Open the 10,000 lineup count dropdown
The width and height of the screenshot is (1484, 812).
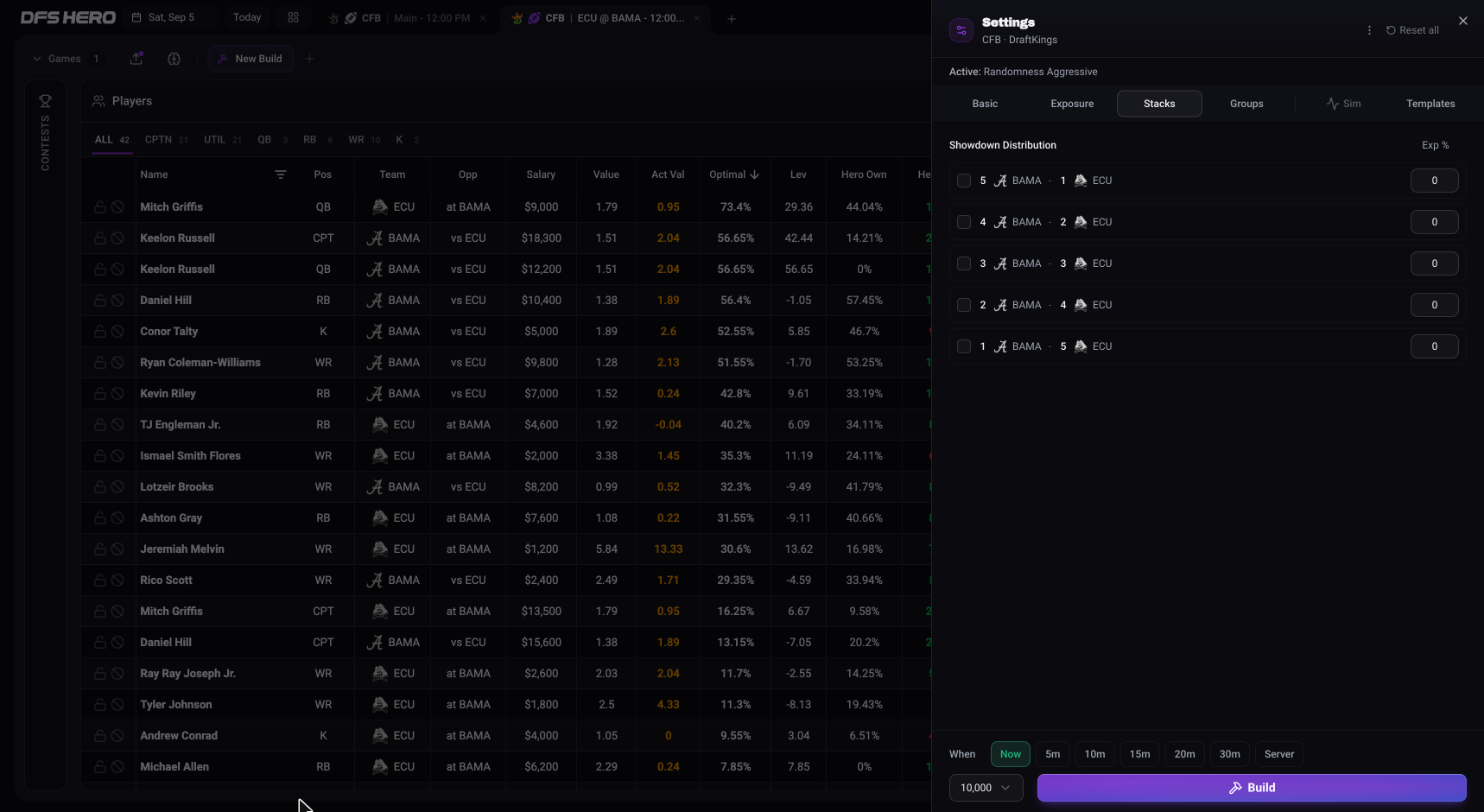986,788
